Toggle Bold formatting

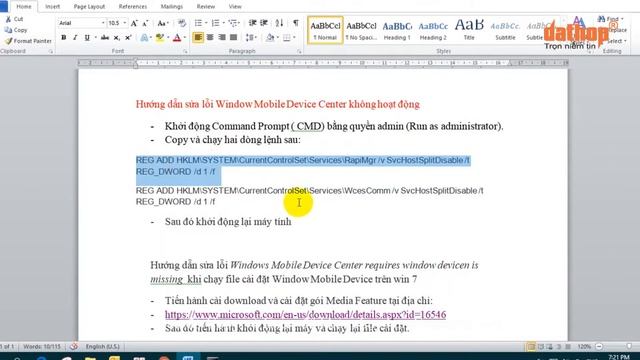point(64,38)
